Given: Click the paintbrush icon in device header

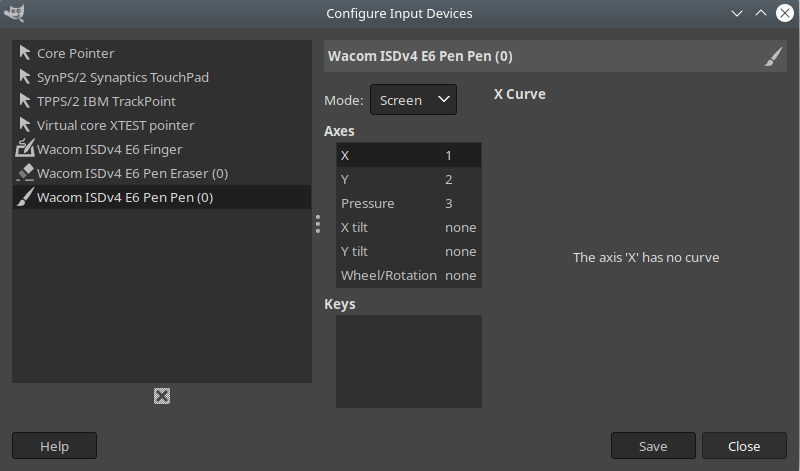Looking at the screenshot, I should pos(773,56).
